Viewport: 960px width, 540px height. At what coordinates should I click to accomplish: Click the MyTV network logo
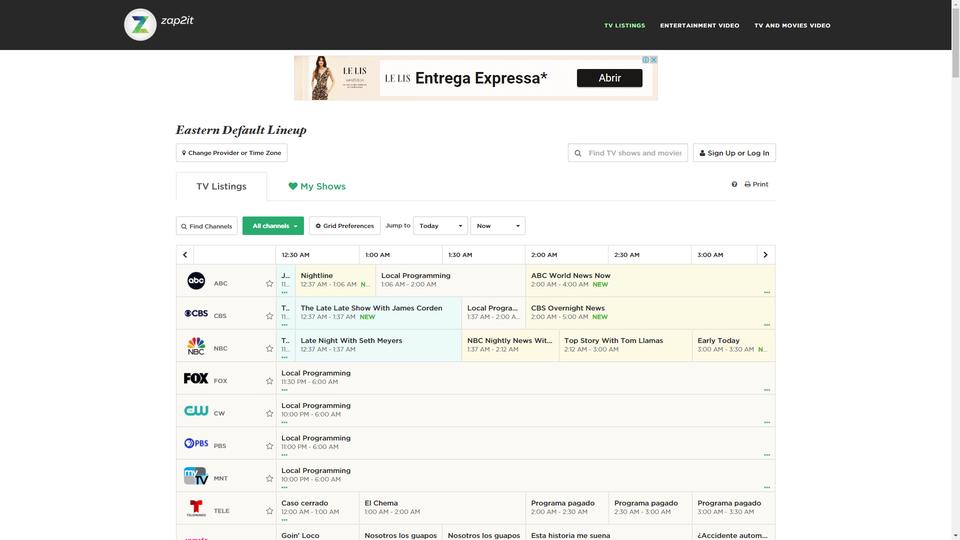[196, 476]
